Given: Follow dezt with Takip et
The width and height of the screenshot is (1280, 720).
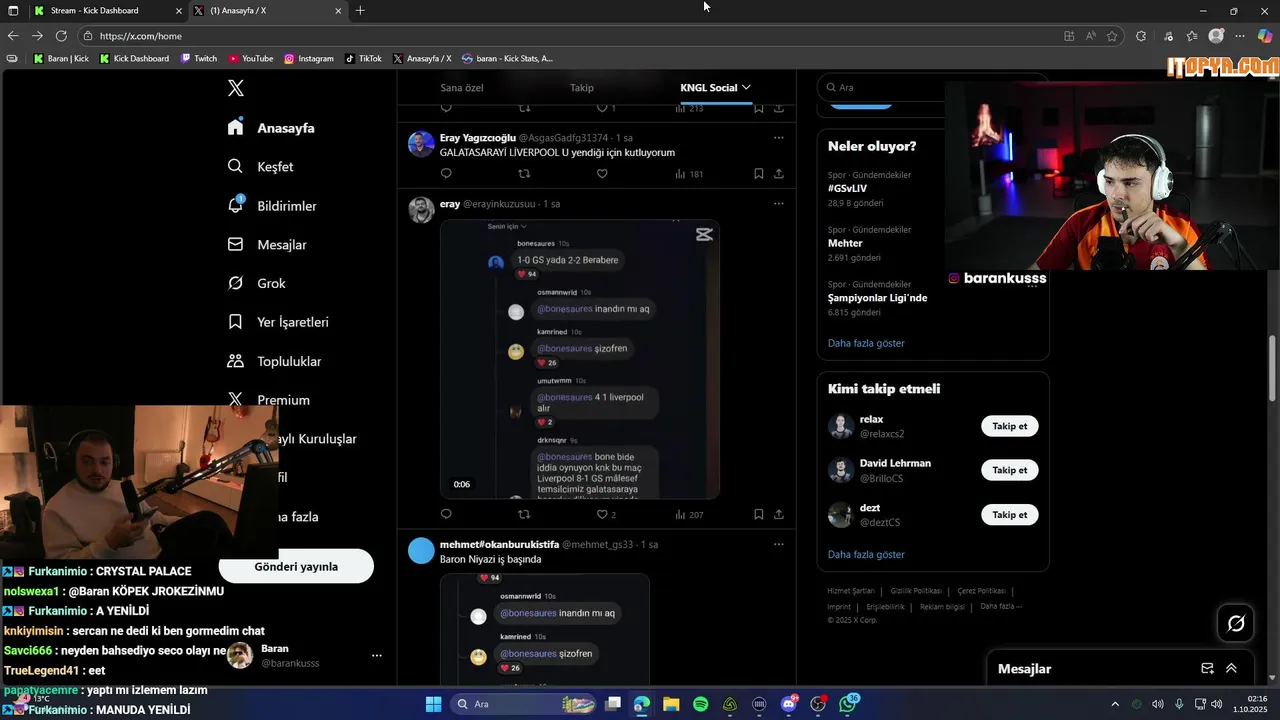Looking at the screenshot, I should [x=1009, y=515].
